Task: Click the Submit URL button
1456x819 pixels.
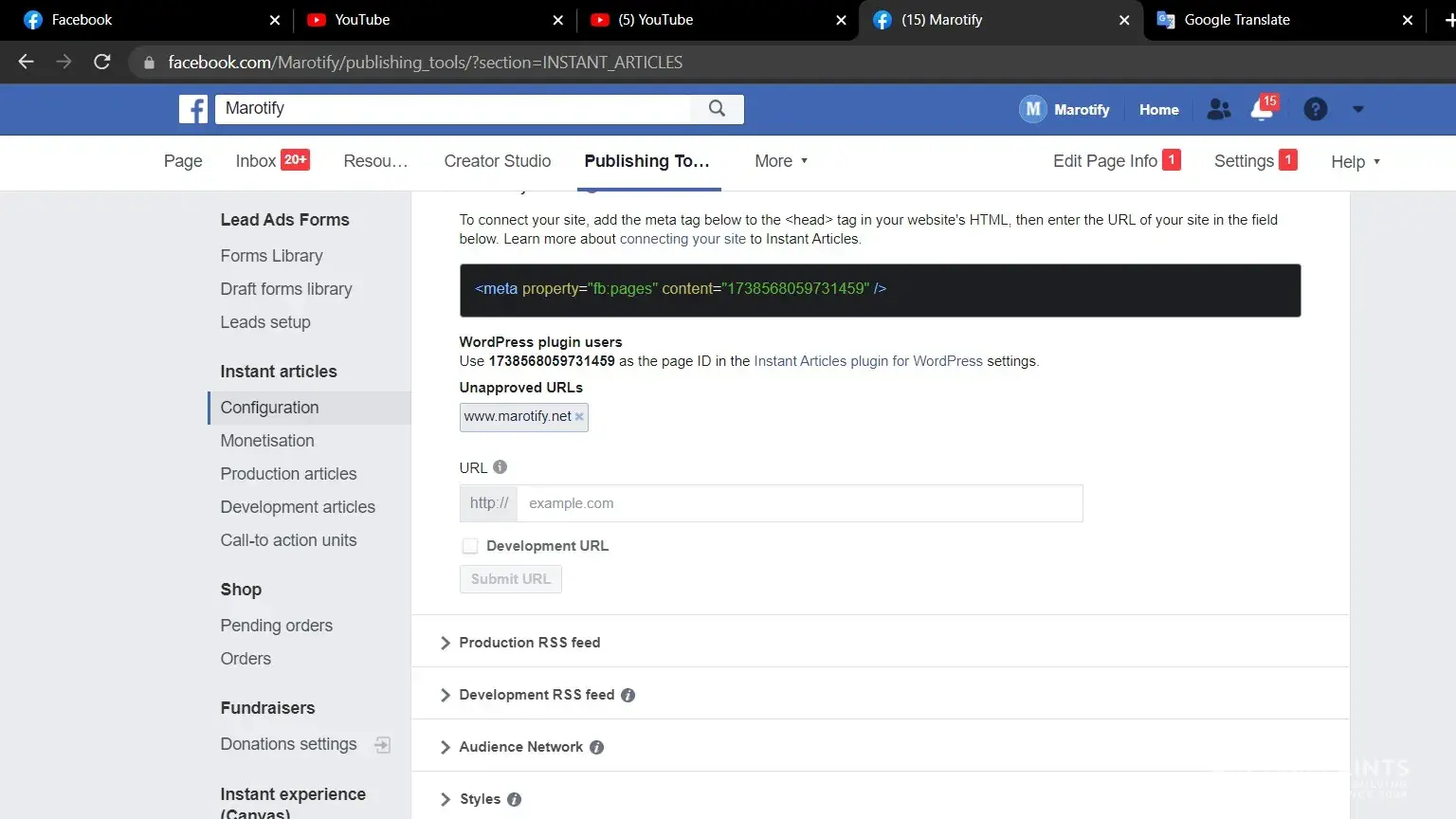Action: tap(510, 579)
